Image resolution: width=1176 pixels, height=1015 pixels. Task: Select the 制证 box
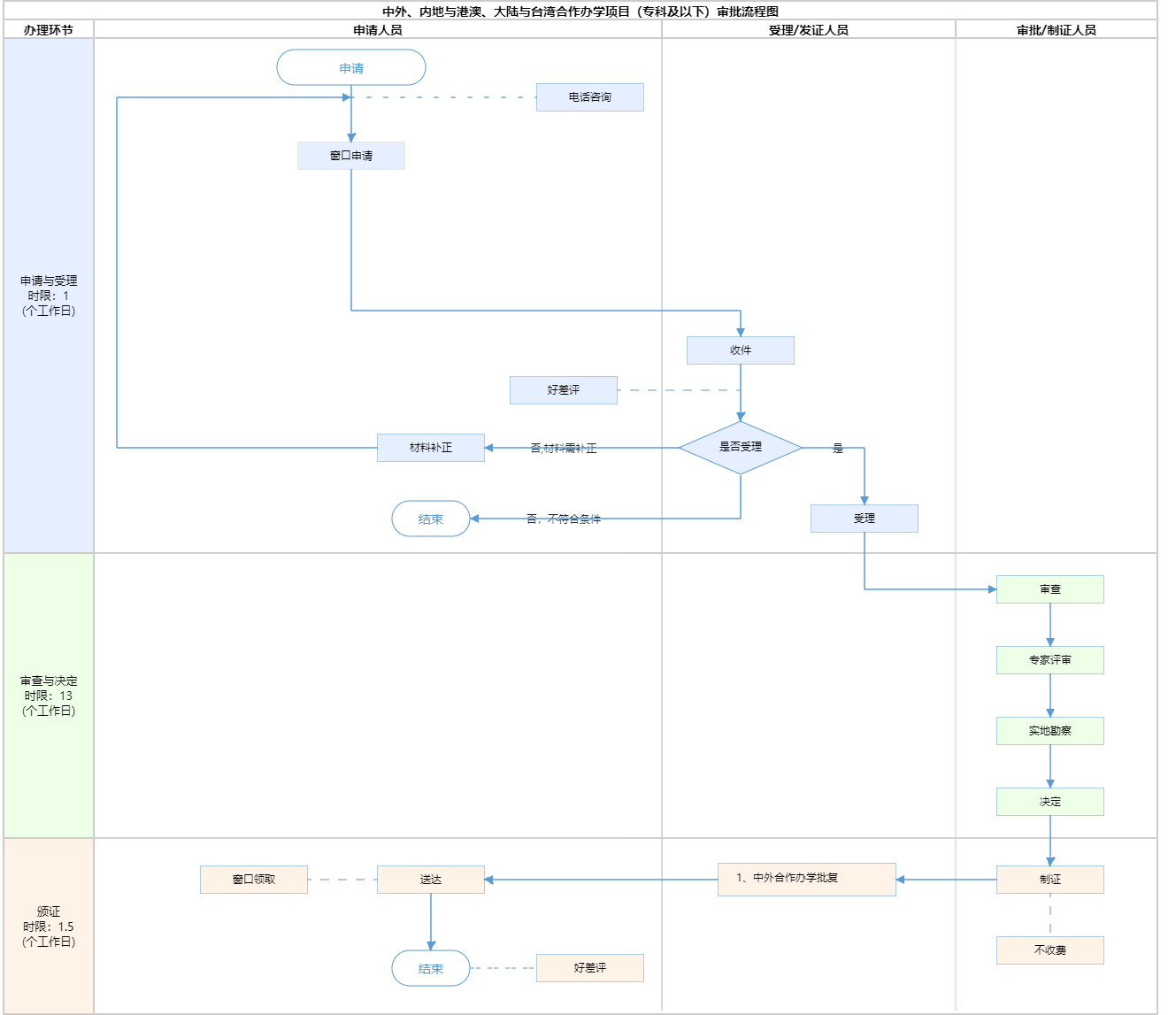coord(1049,880)
